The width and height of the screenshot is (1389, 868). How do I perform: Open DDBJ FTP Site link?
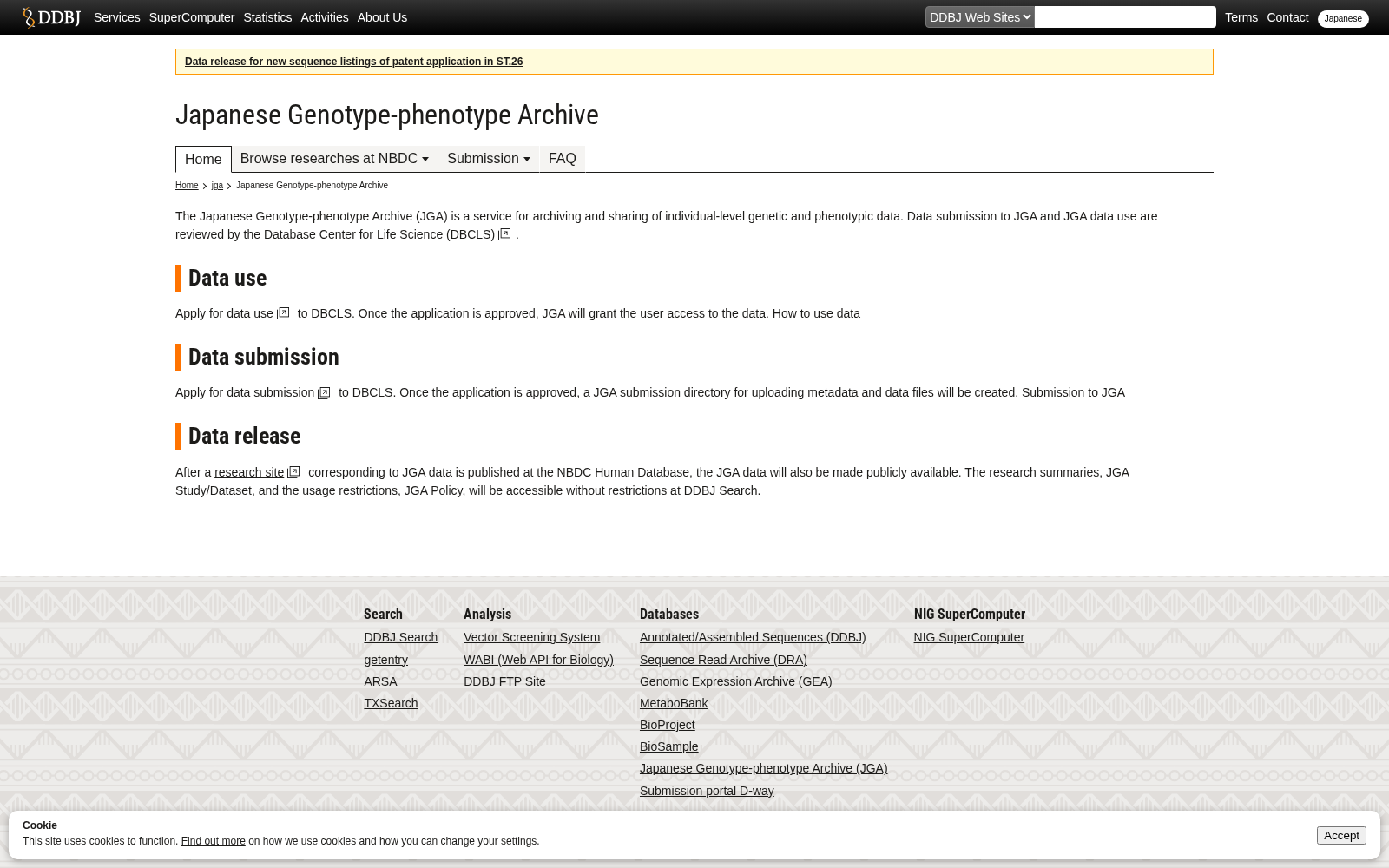504,681
